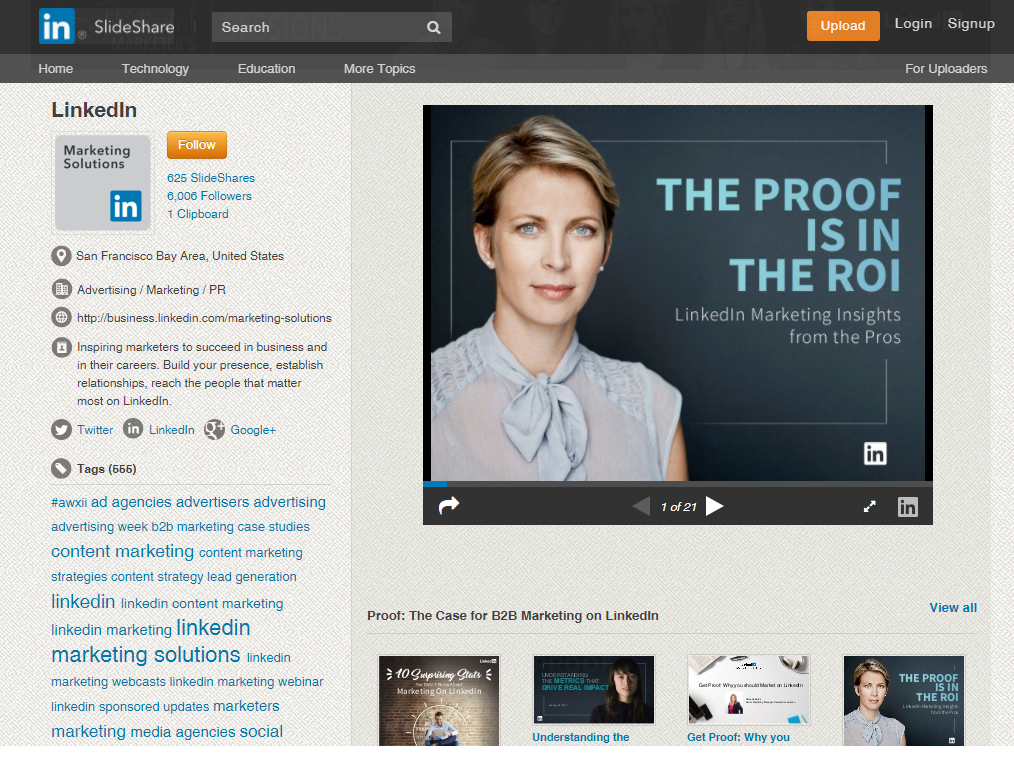Open 1 Clipboard link
Image resolution: width=1014 pixels, height=776 pixels.
198,214
